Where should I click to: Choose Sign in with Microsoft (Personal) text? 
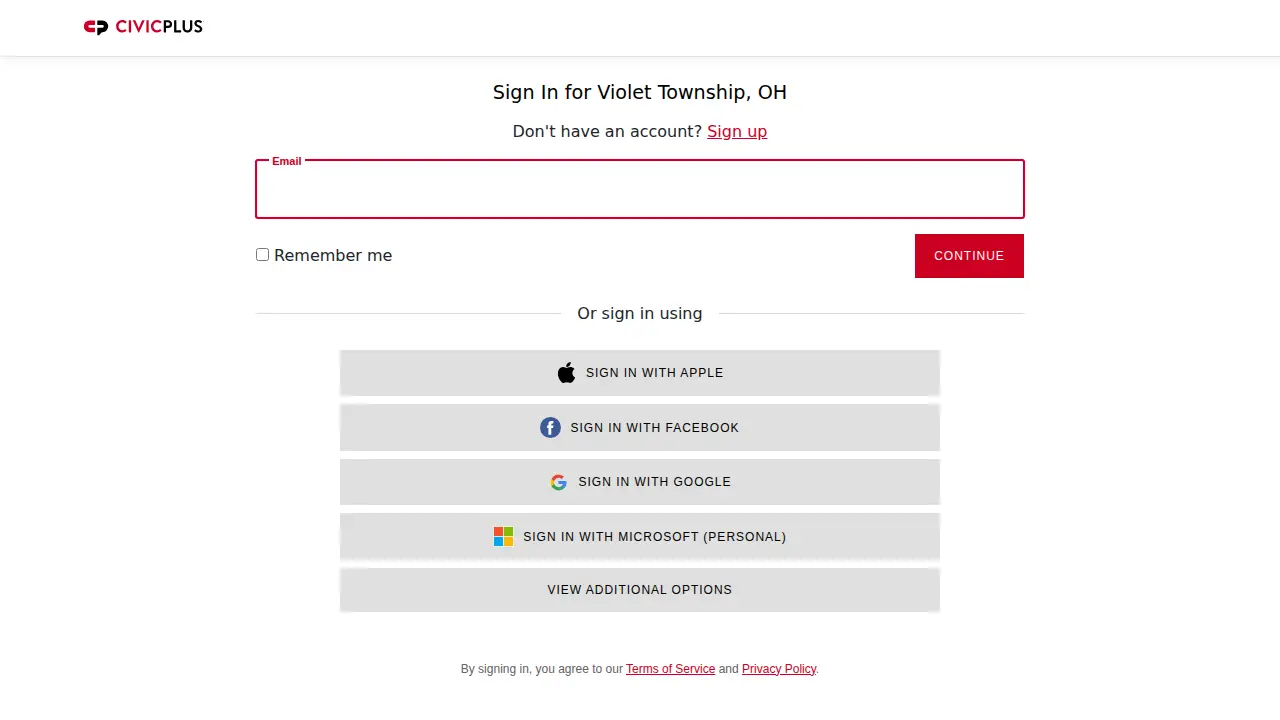[x=654, y=537]
